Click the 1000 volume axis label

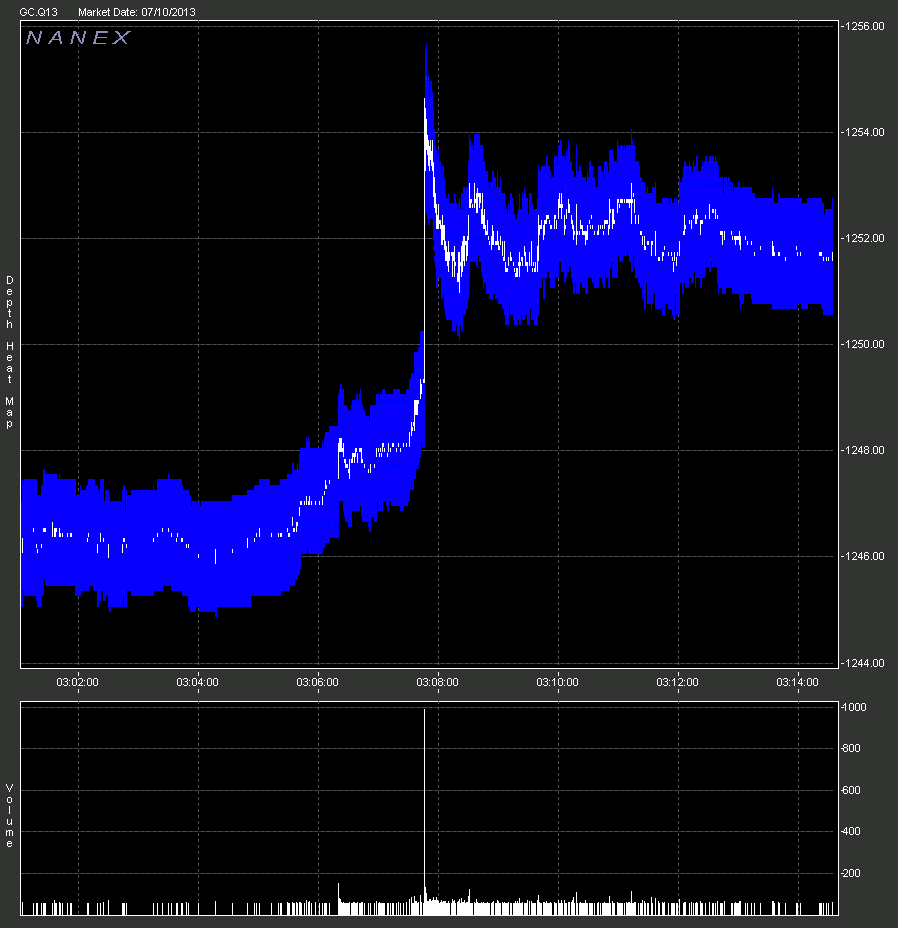click(853, 707)
